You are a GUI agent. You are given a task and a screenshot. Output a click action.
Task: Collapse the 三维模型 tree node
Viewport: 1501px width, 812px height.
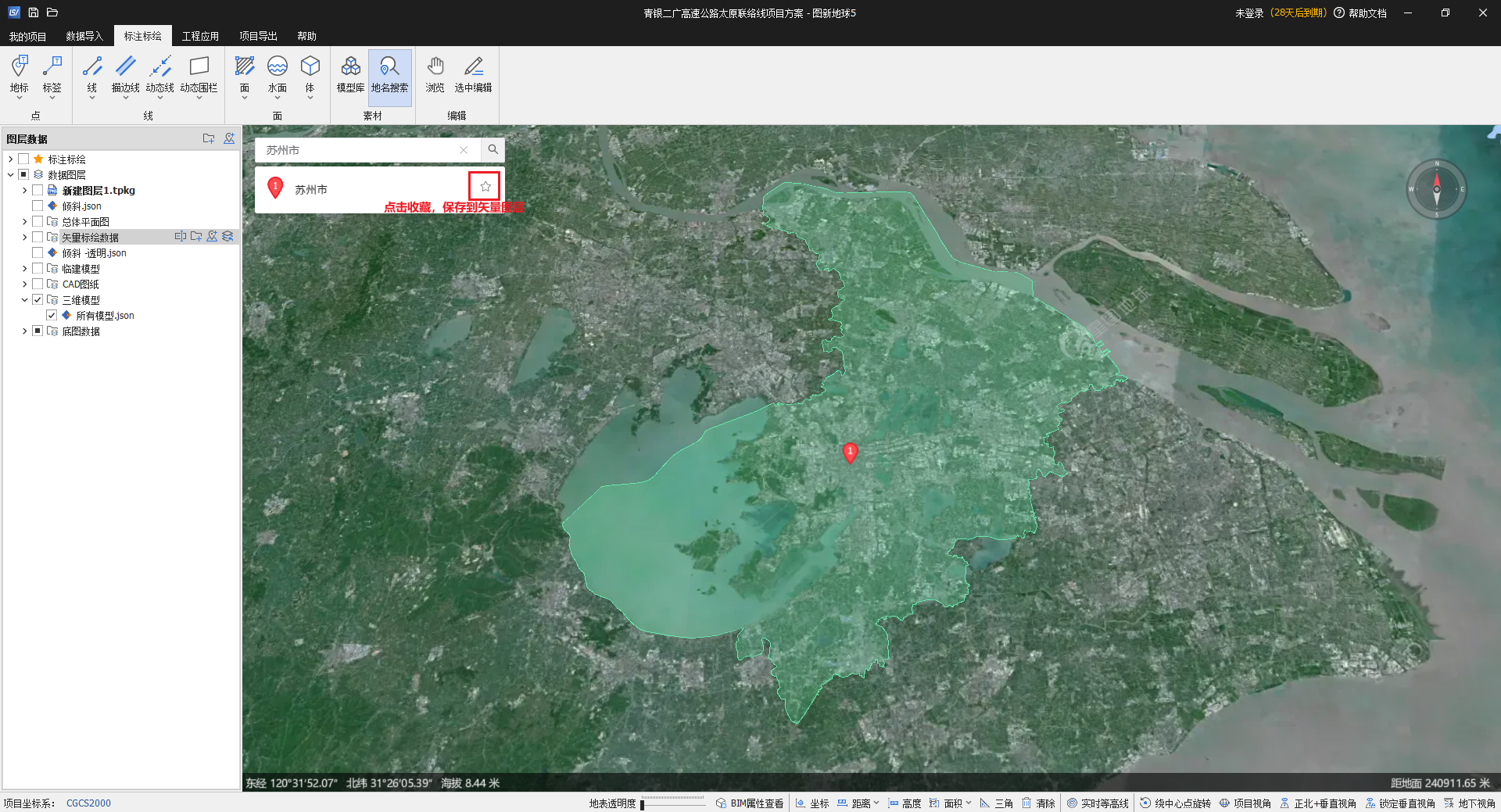click(x=24, y=300)
